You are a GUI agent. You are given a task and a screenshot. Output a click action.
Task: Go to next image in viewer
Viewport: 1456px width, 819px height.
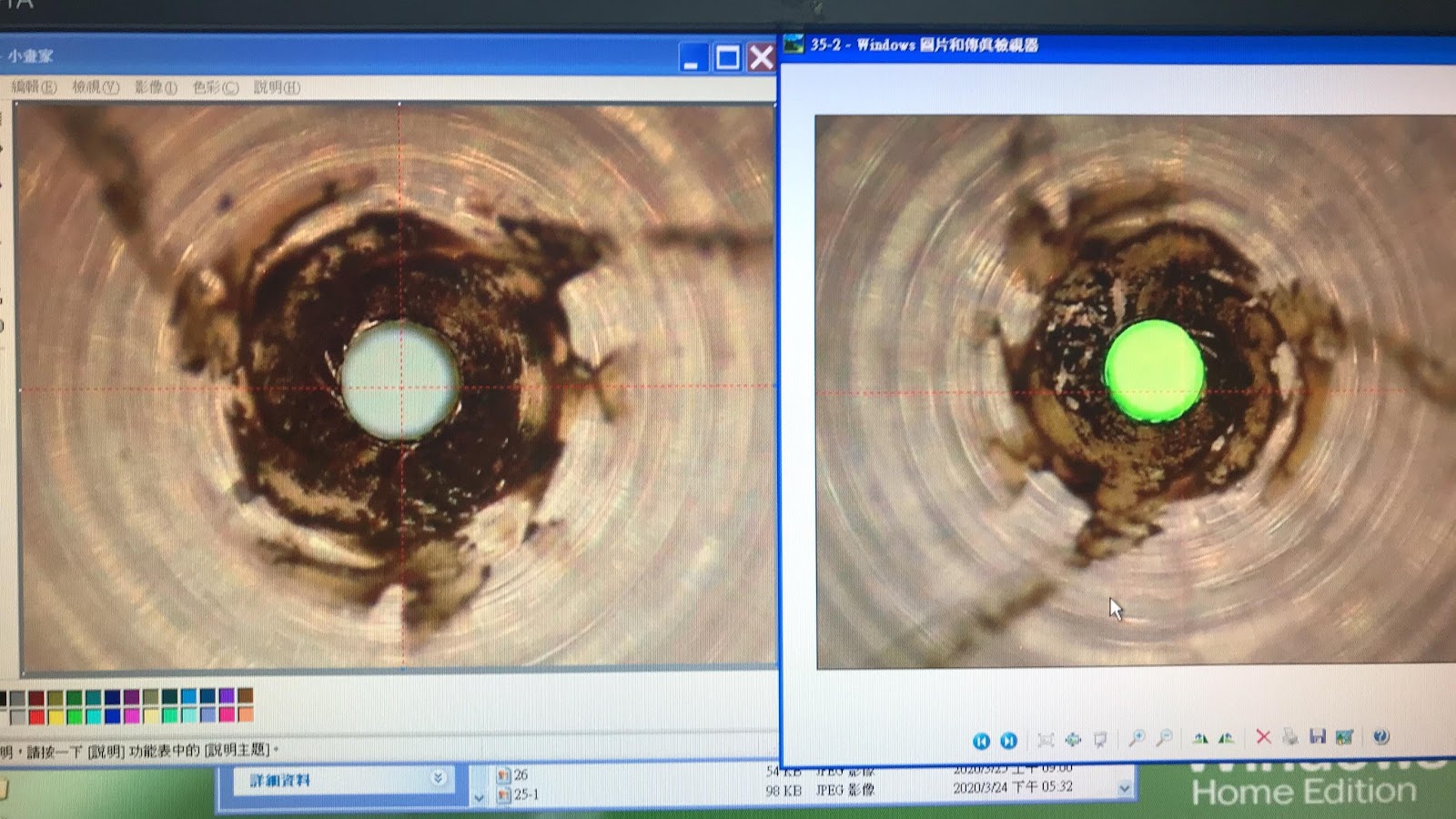pyautogui.click(x=1008, y=741)
